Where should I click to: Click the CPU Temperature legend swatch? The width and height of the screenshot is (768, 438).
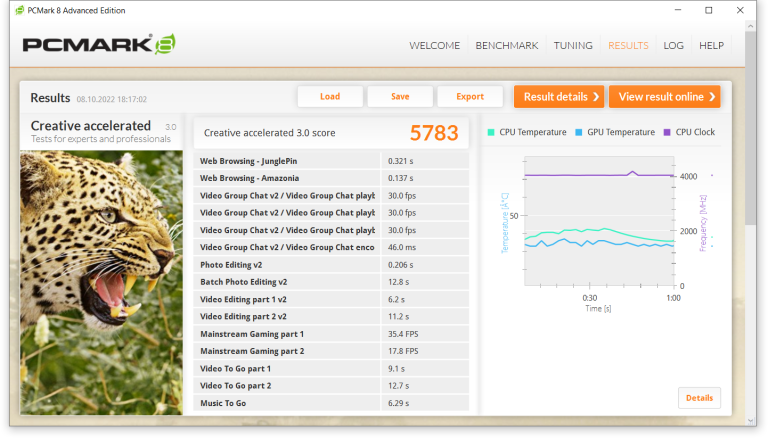pyautogui.click(x=491, y=132)
